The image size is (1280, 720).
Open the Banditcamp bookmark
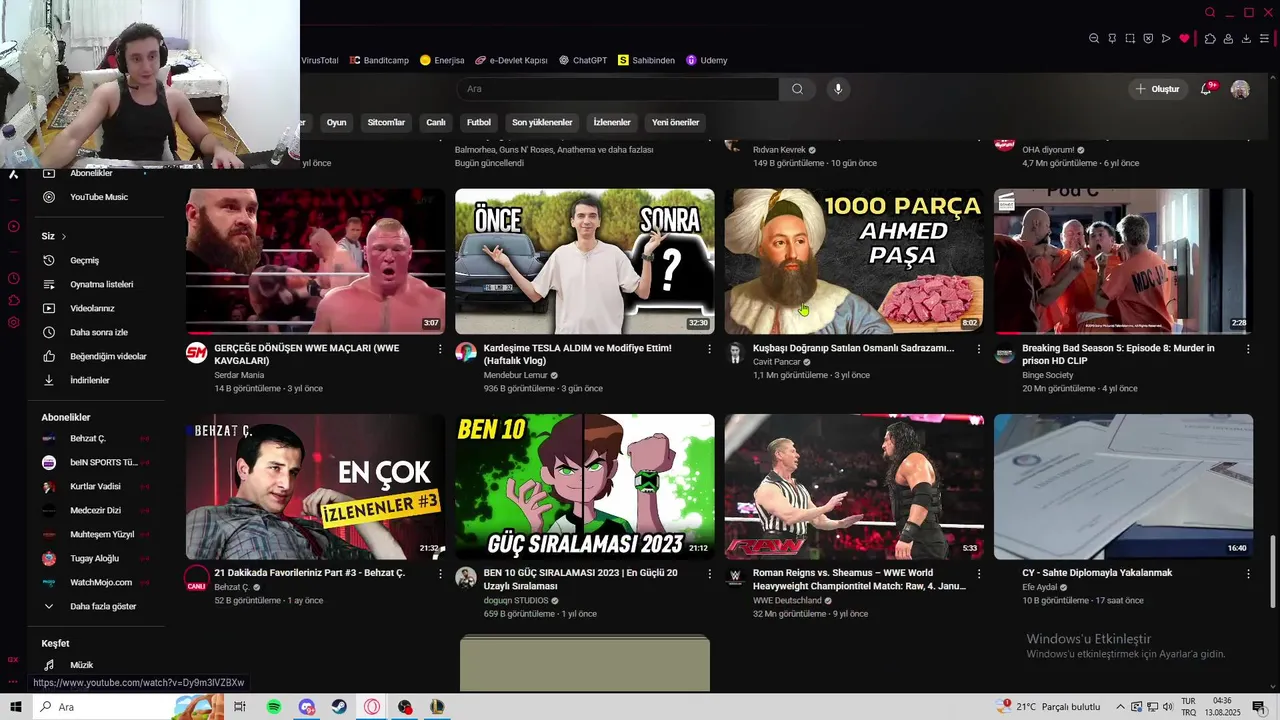(x=379, y=60)
